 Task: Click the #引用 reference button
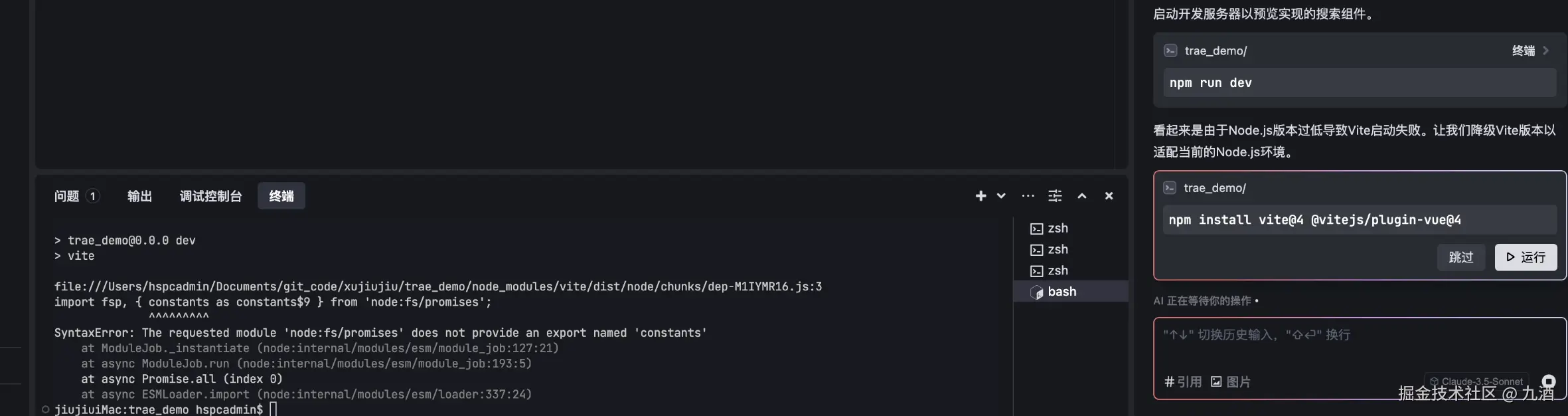pos(1183,382)
